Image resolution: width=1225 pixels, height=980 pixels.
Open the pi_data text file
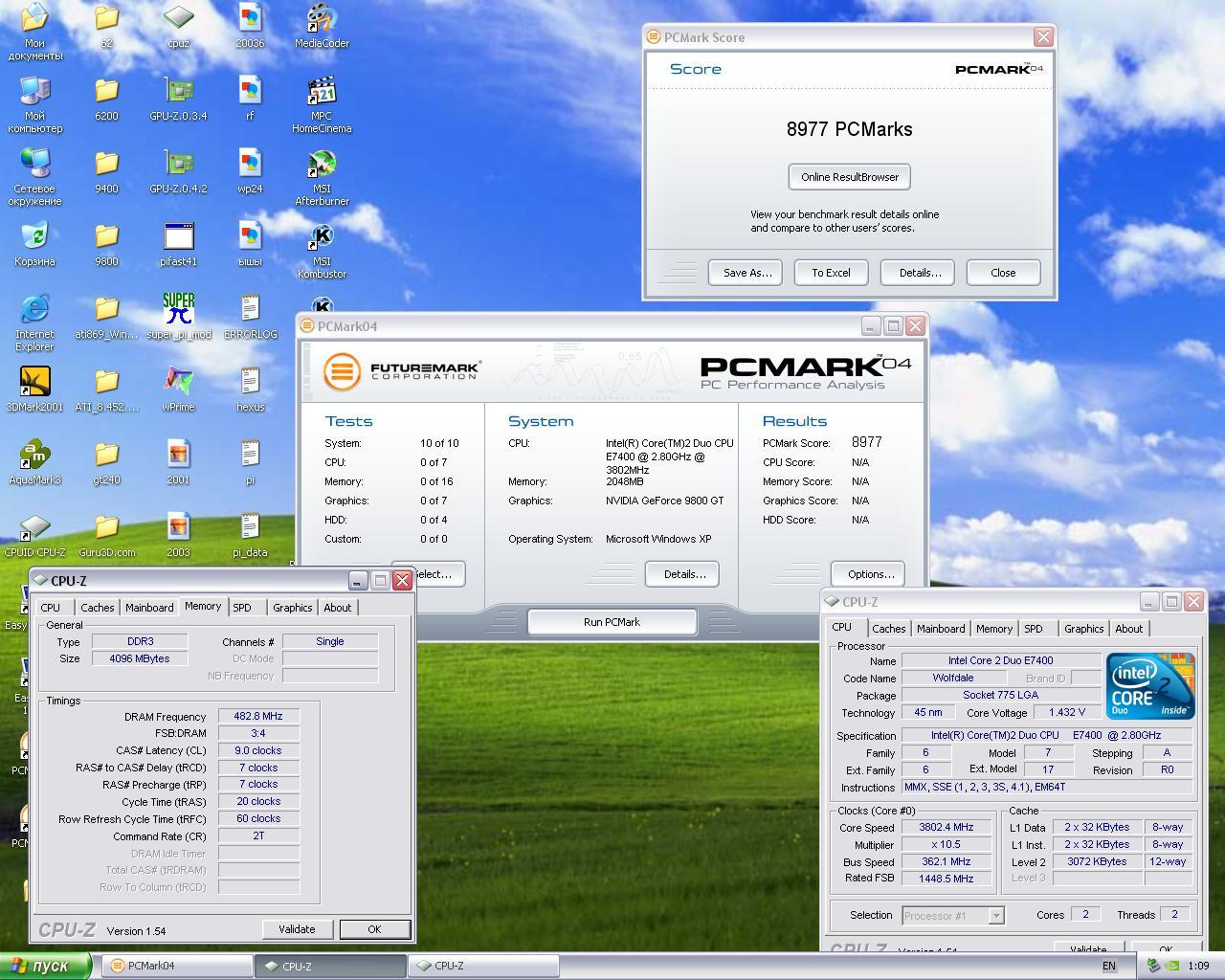[x=250, y=535]
